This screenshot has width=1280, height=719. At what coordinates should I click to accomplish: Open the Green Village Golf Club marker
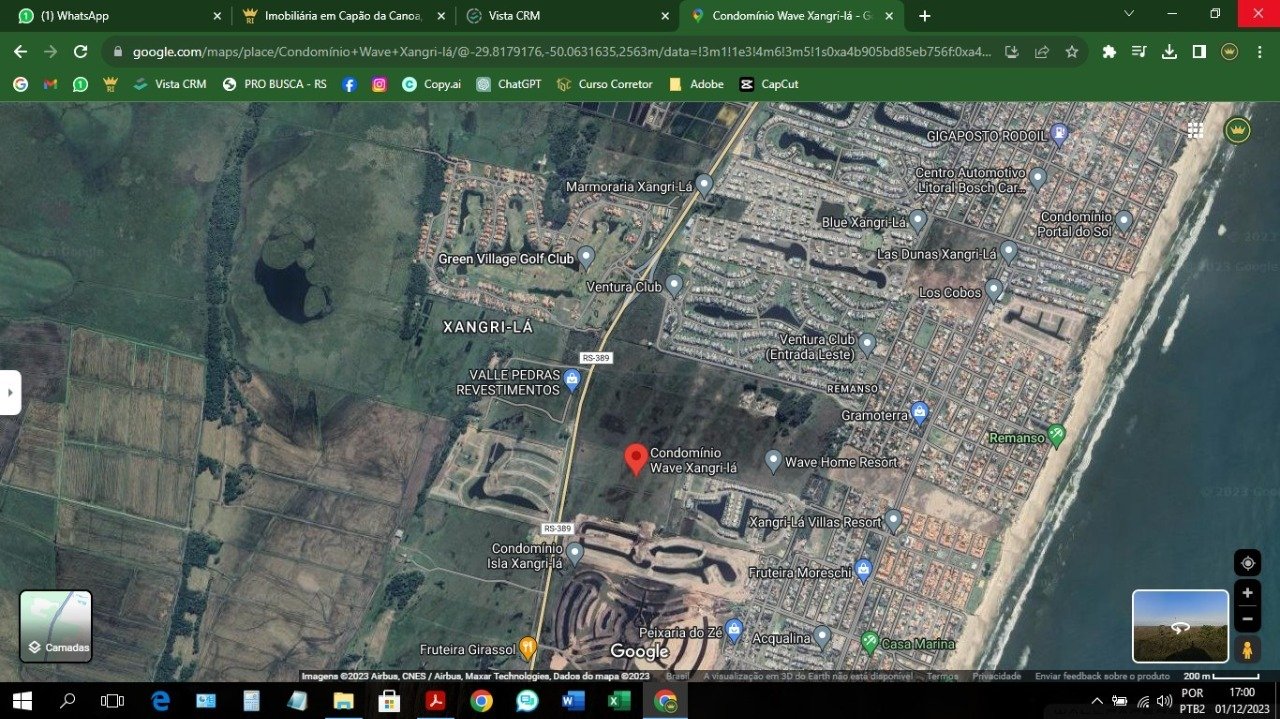pos(586,257)
